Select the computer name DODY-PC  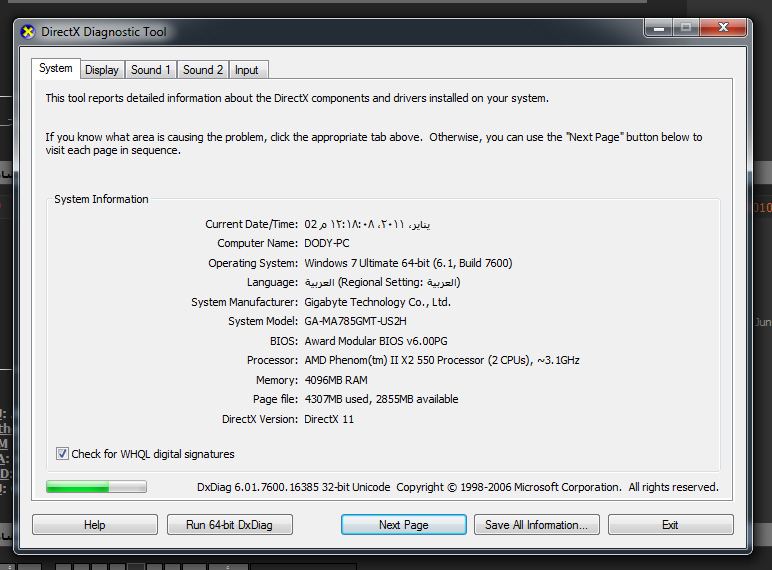tap(327, 243)
